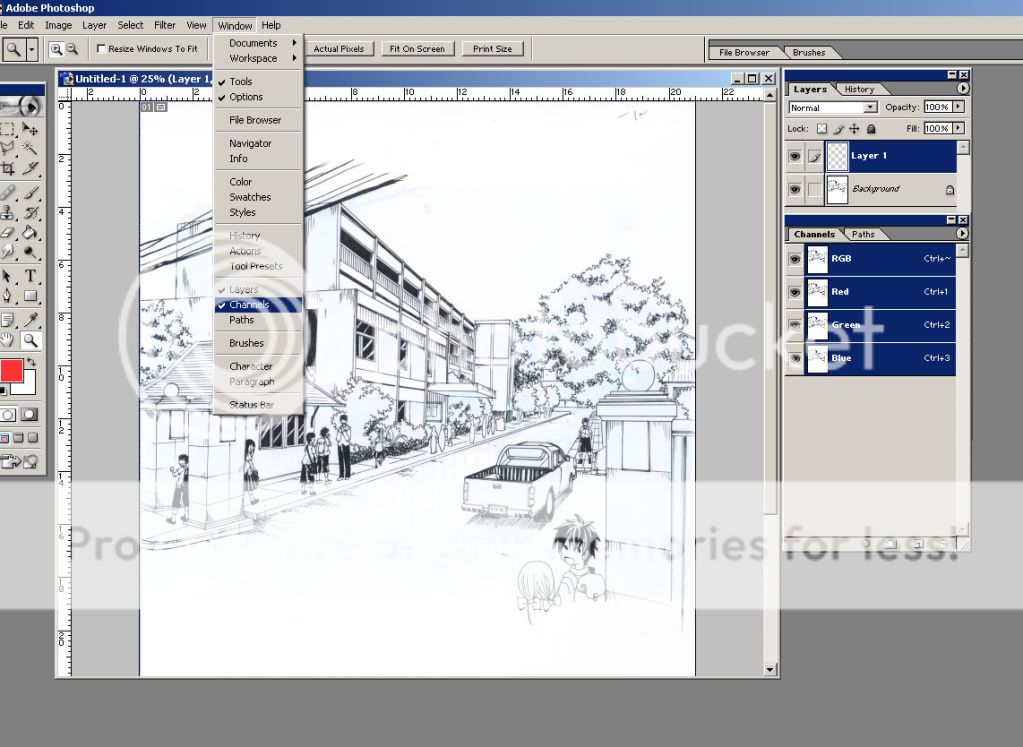Toggle Lock image pixels brush icon
The height and width of the screenshot is (747, 1023).
click(x=838, y=129)
